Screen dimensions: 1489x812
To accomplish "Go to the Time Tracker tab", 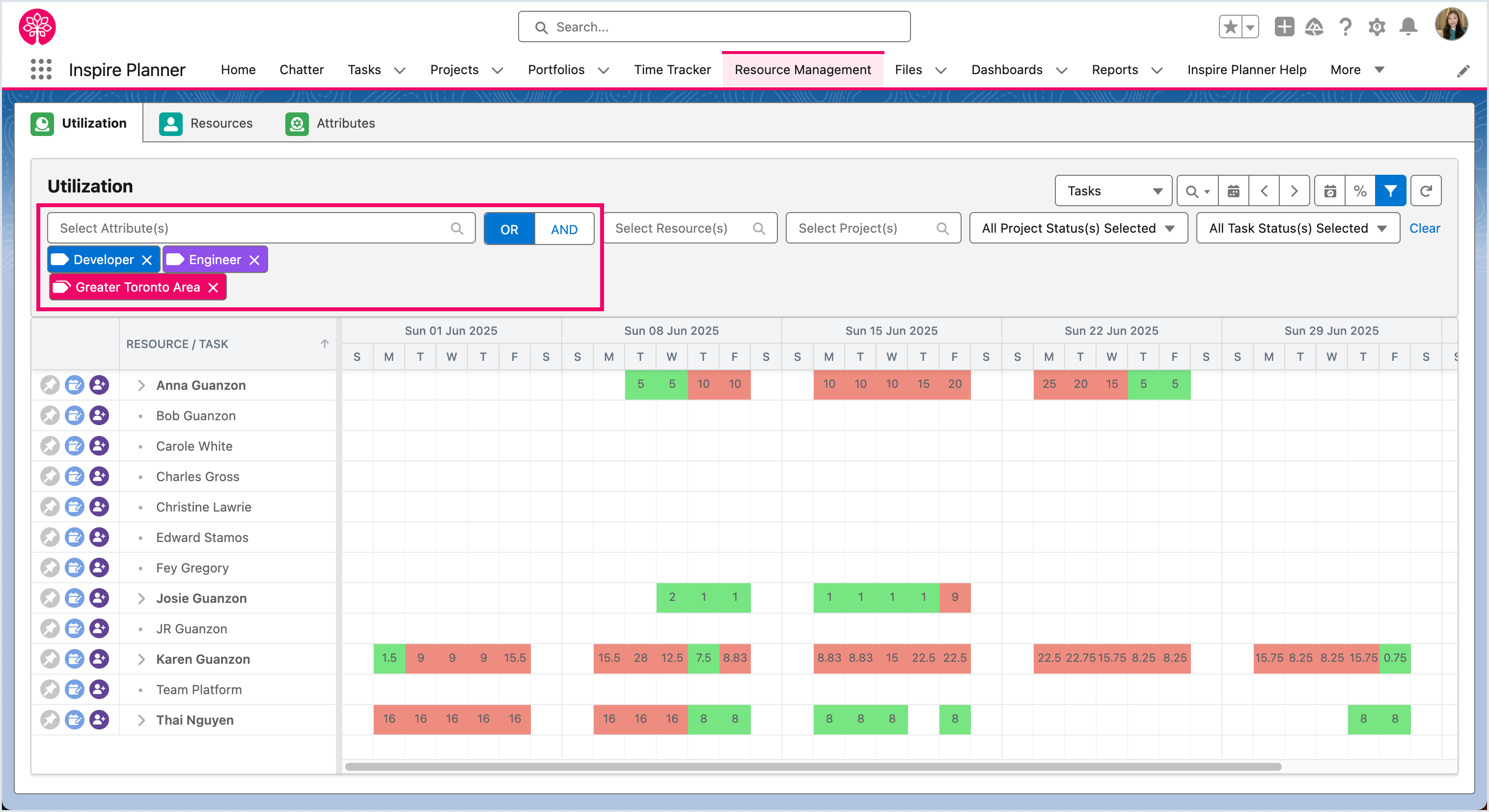I will pyautogui.click(x=672, y=70).
